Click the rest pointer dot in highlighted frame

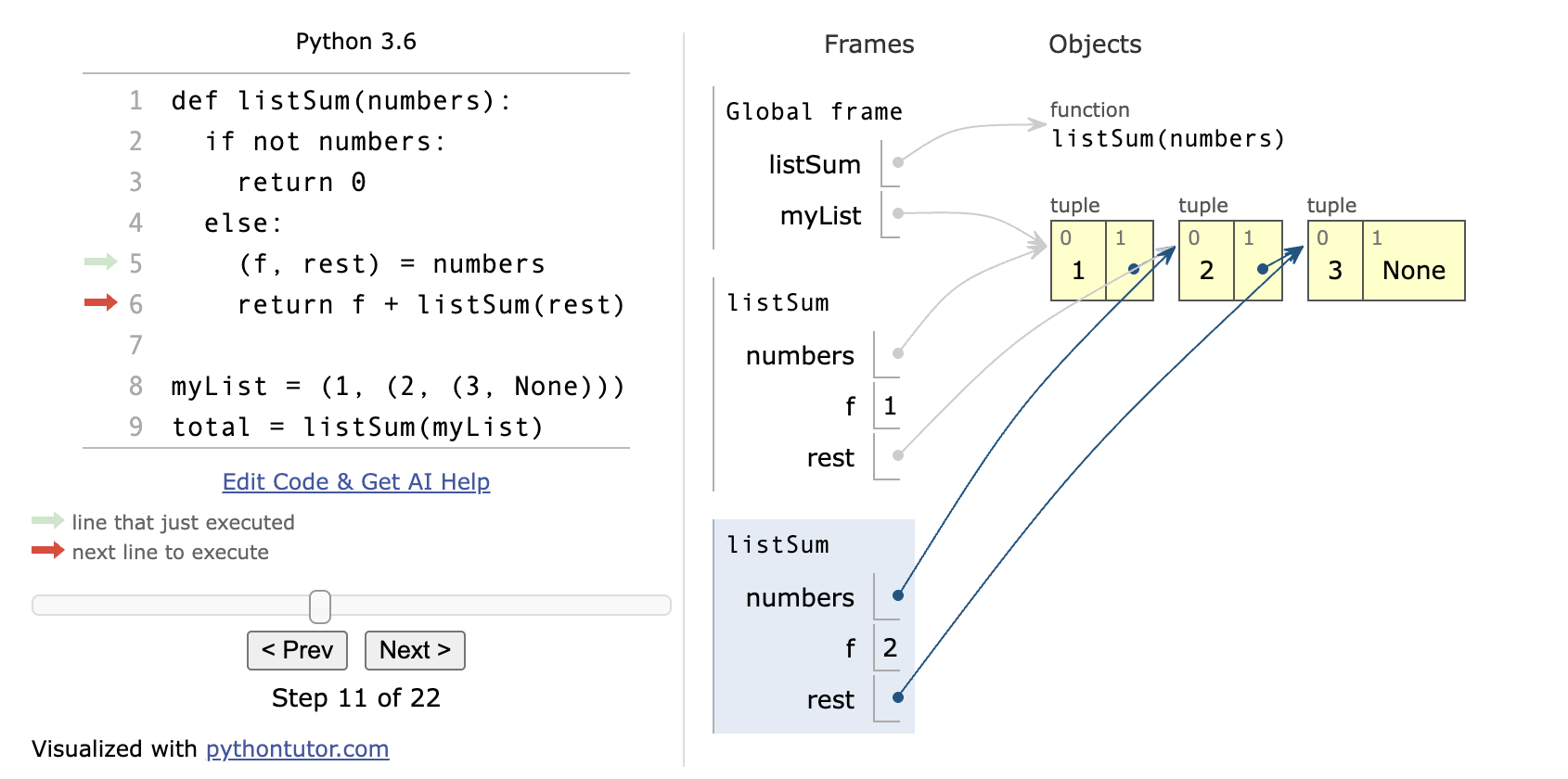[x=897, y=697]
